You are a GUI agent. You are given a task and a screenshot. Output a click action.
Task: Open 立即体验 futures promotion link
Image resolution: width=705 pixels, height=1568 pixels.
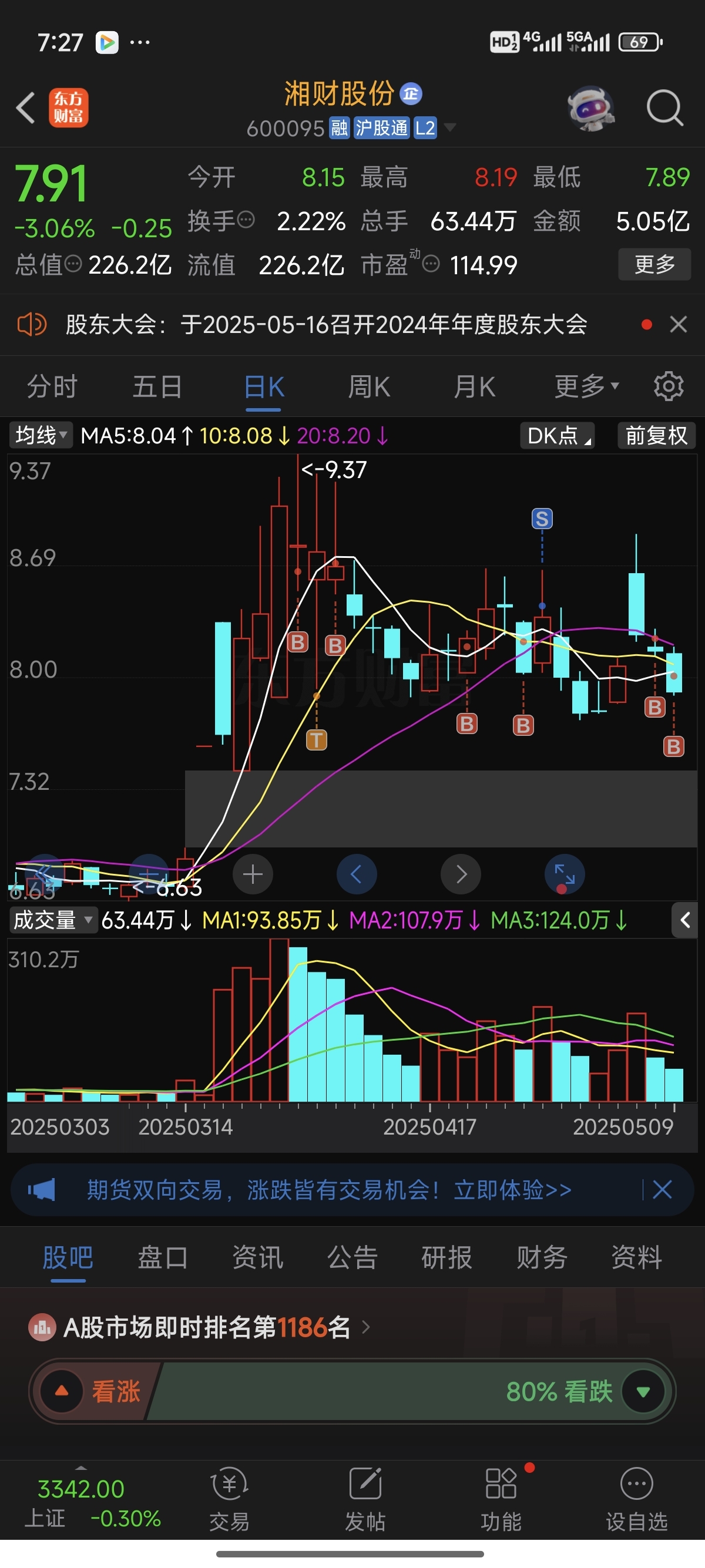point(512,1189)
